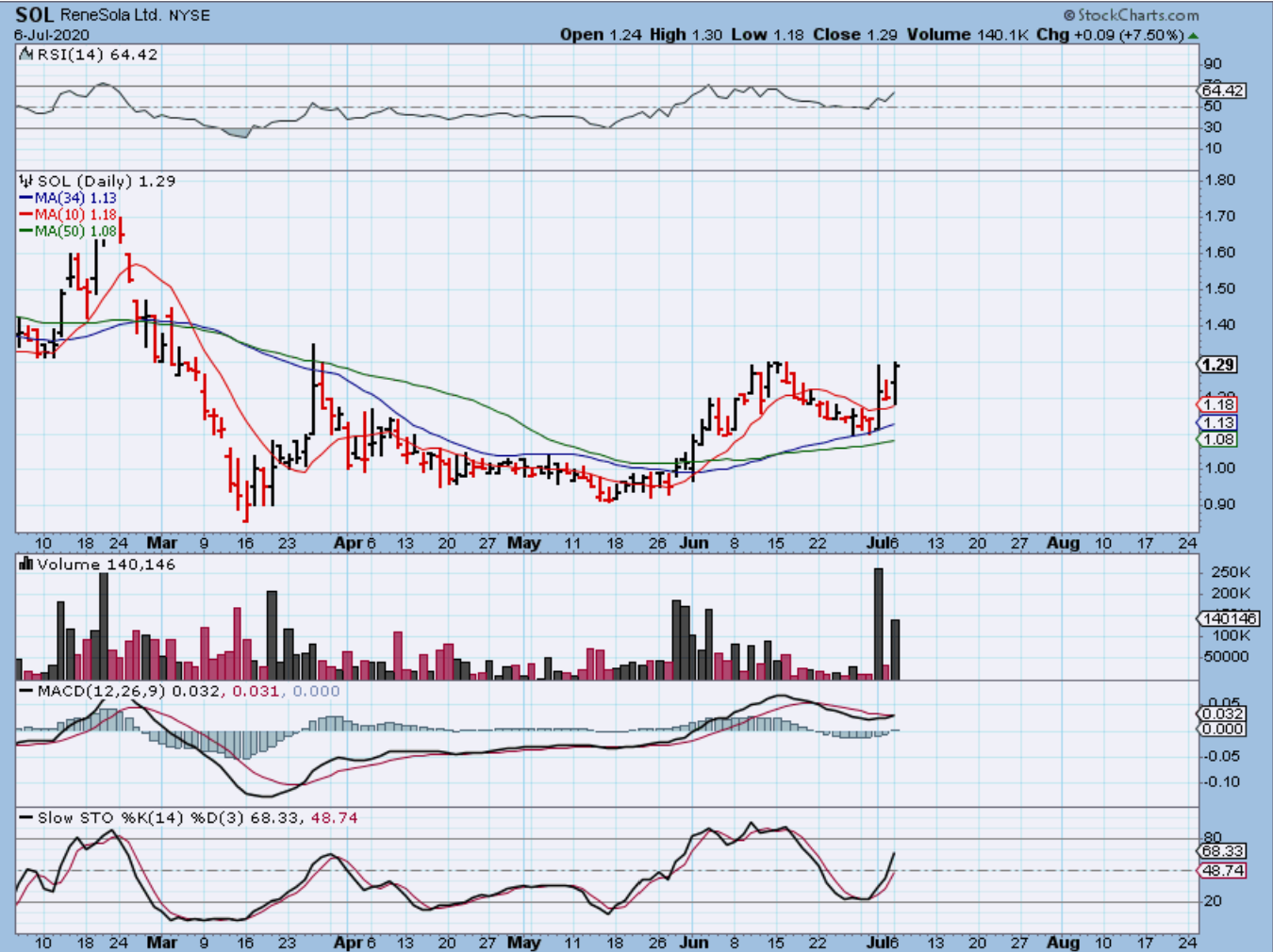Click the Volume histogram icon
This screenshot has height=952, width=1273.
[x=26, y=565]
